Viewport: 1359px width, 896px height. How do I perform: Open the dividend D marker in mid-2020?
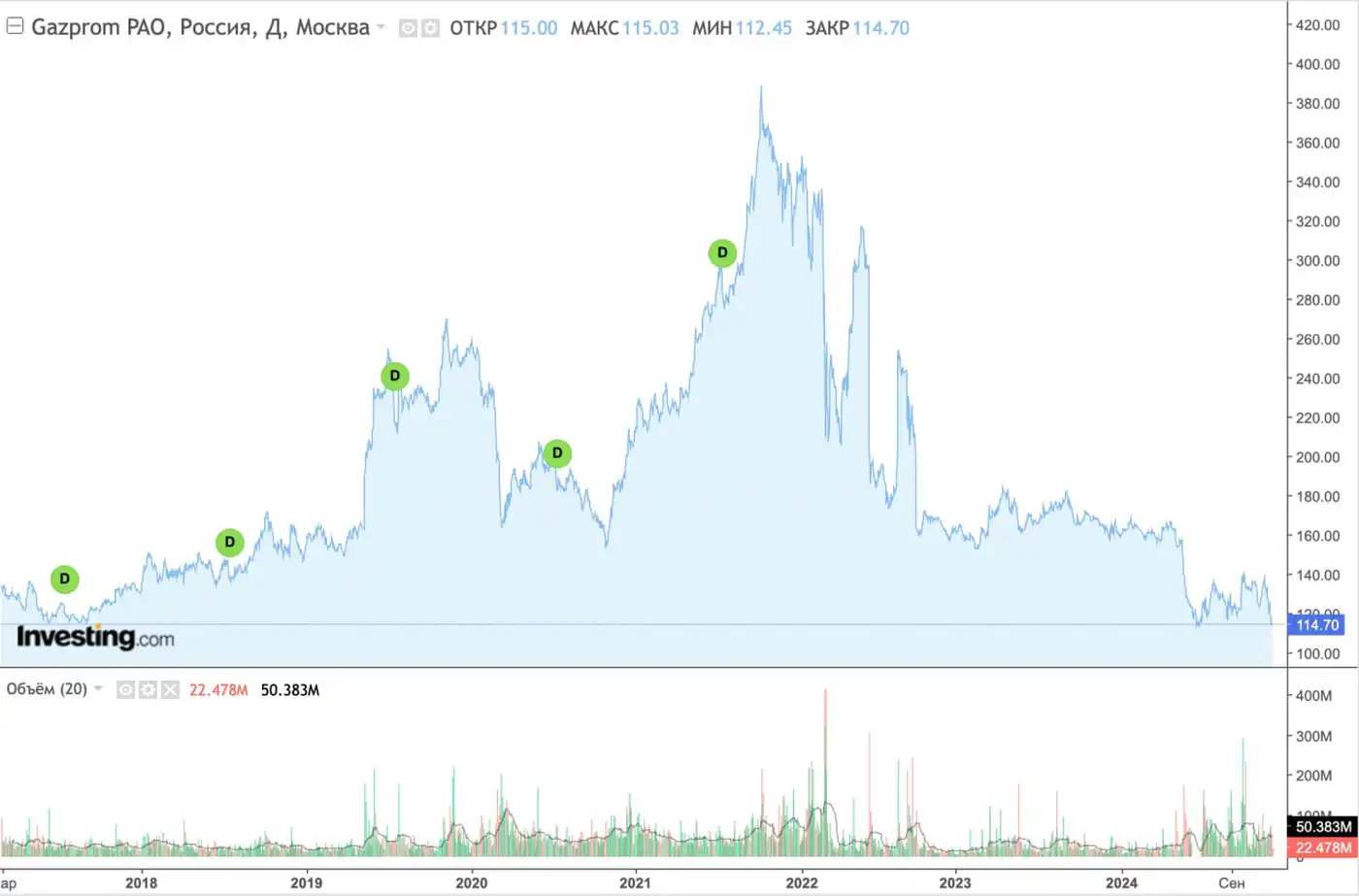[557, 453]
